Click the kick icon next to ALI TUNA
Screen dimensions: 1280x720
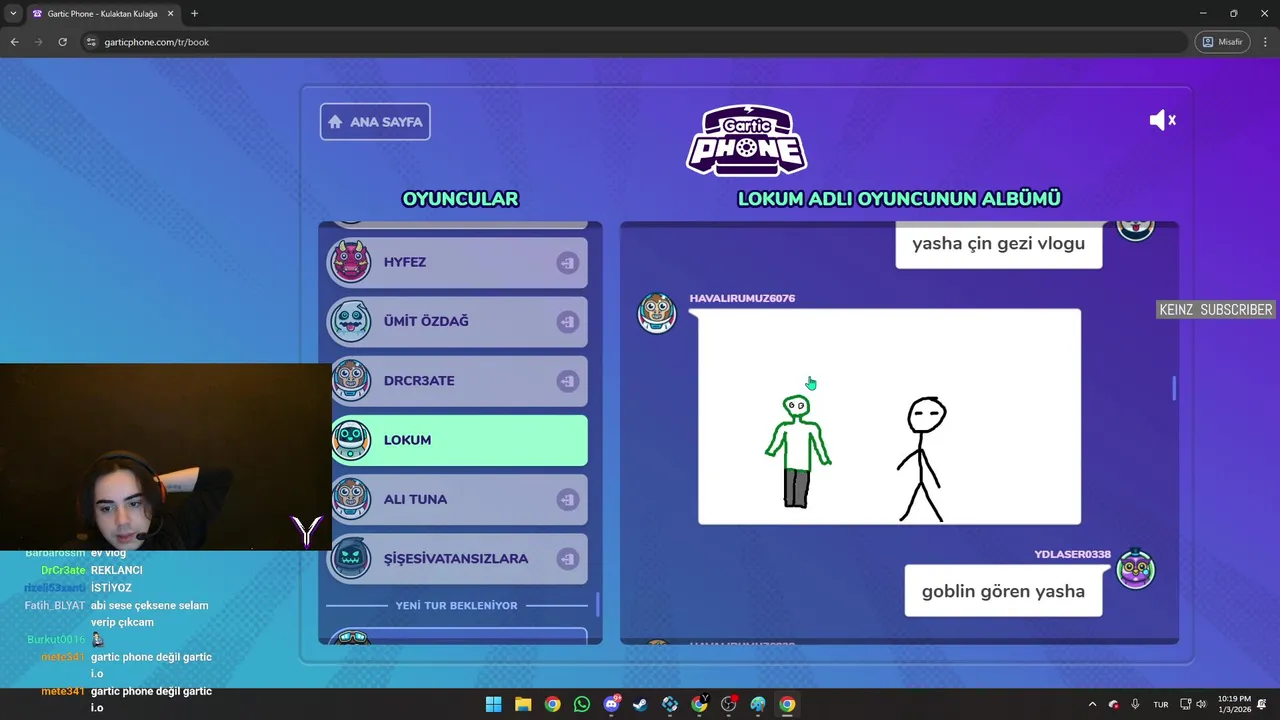point(567,499)
